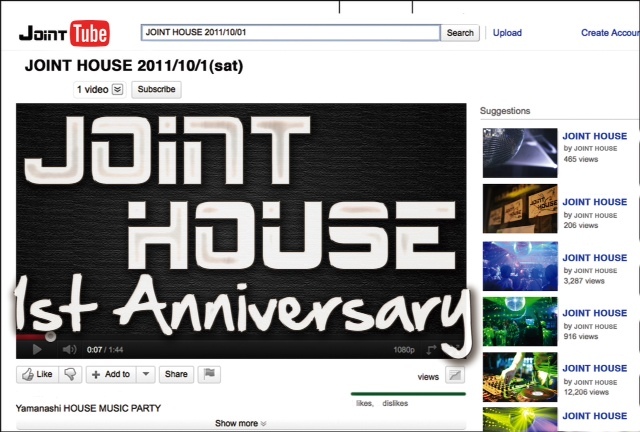Open the Upload link

click(x=507, y=33)
